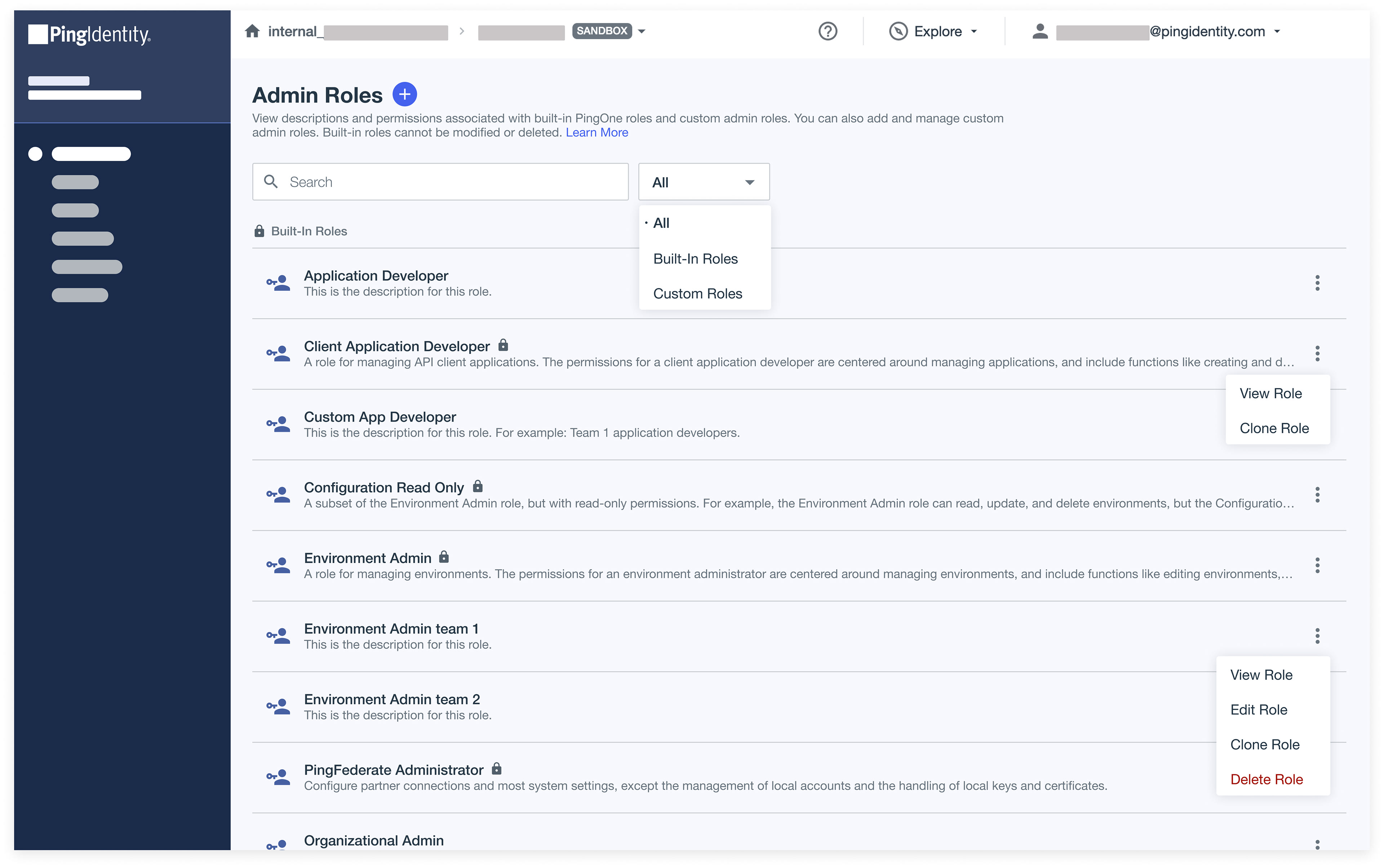Click the Environment Admin team 1 name
Image resolution: width=1384 pixels, height=868 pixels.
[391, 629]
